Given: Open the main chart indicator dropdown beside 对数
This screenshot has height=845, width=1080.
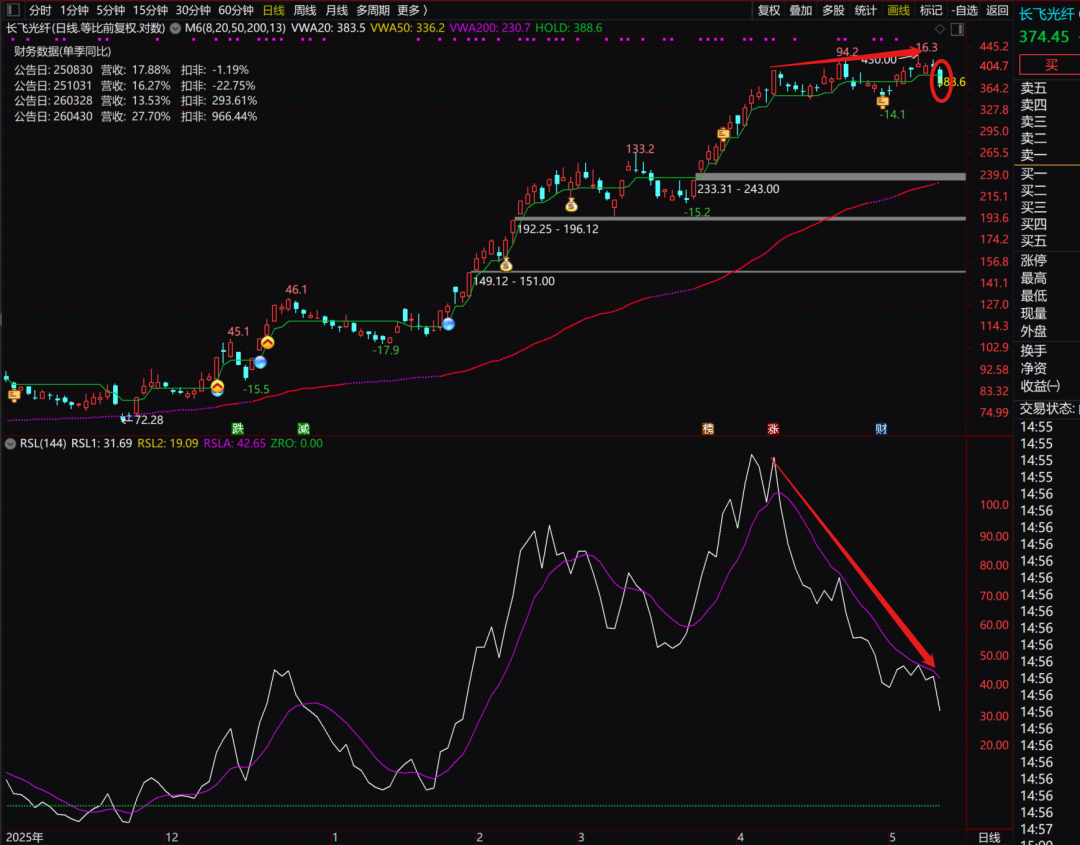Looking at the screenshot, I should tap(176, 28).
